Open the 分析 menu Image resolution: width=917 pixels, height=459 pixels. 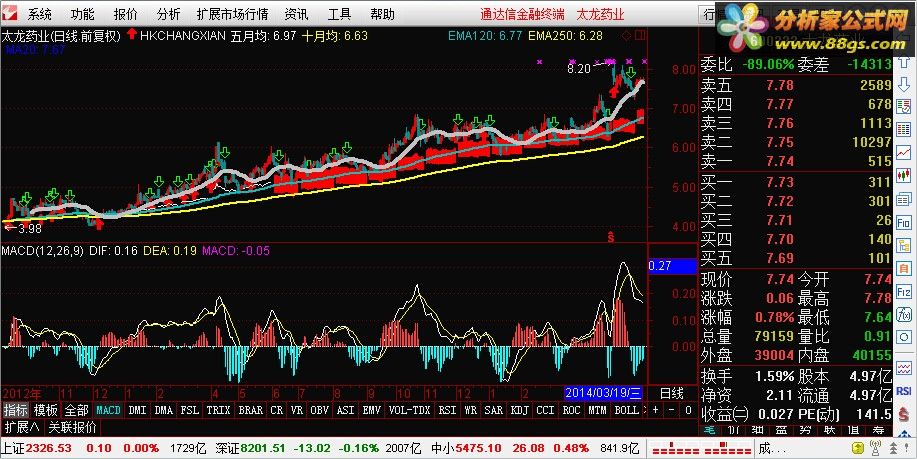168,14
